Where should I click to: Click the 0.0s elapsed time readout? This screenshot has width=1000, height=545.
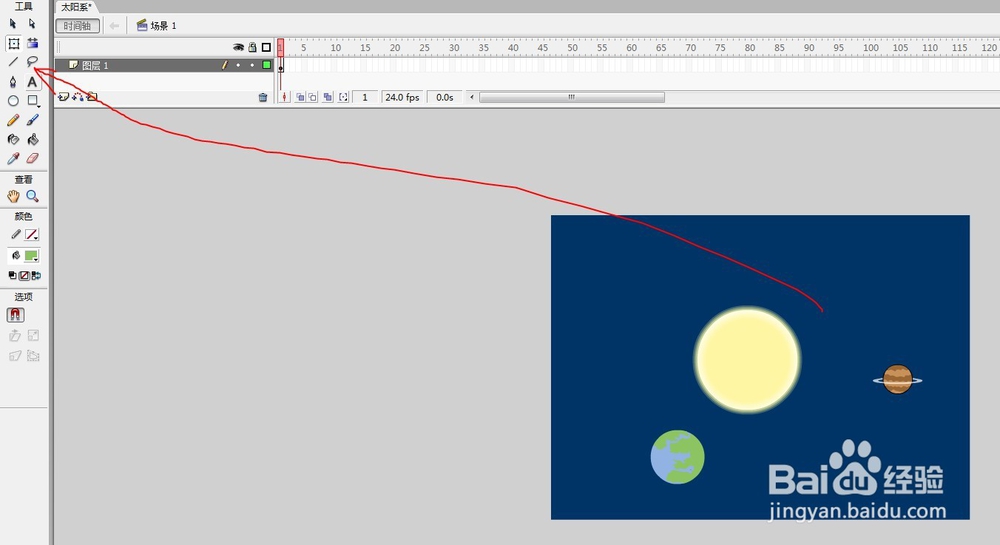point(445,97)
